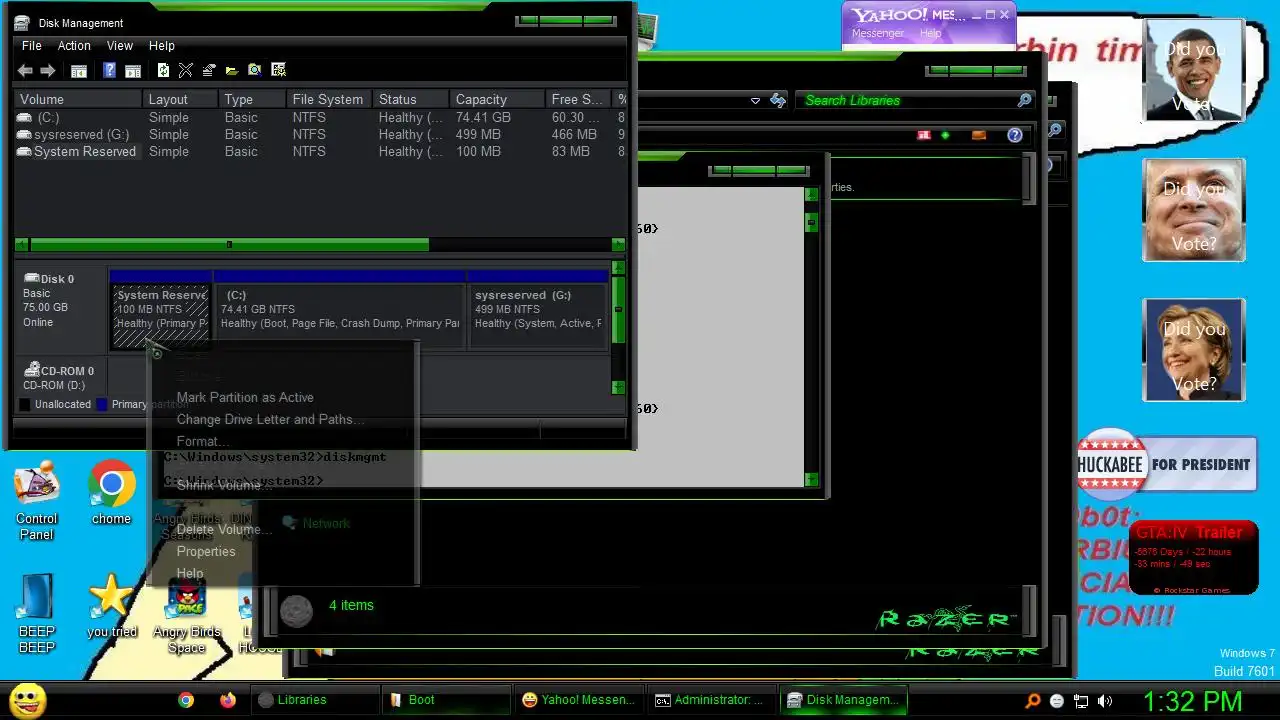Click the 1:32 PM taskbar clock
The height and width of the screenshot is (720, 1280).
(1192, 701)
